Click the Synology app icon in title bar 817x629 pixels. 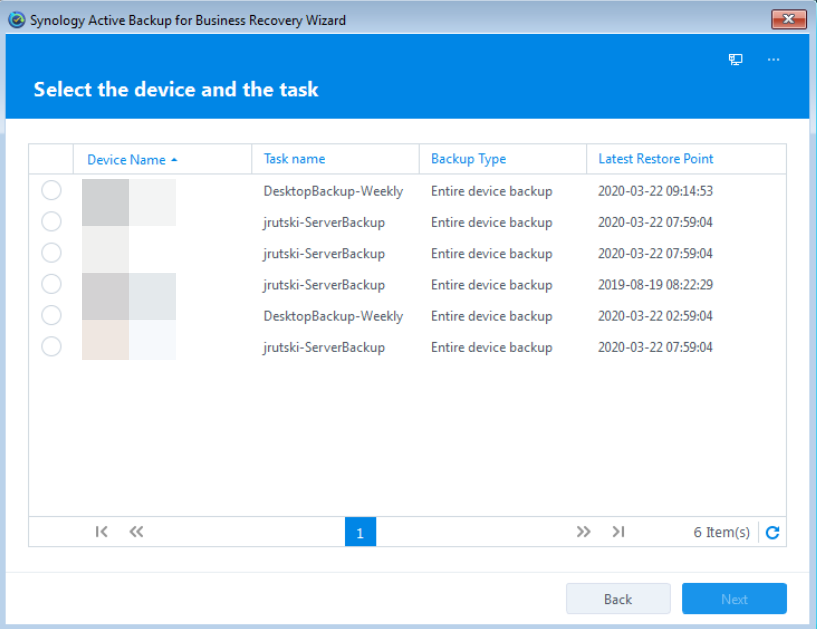[x=17, y=20]
